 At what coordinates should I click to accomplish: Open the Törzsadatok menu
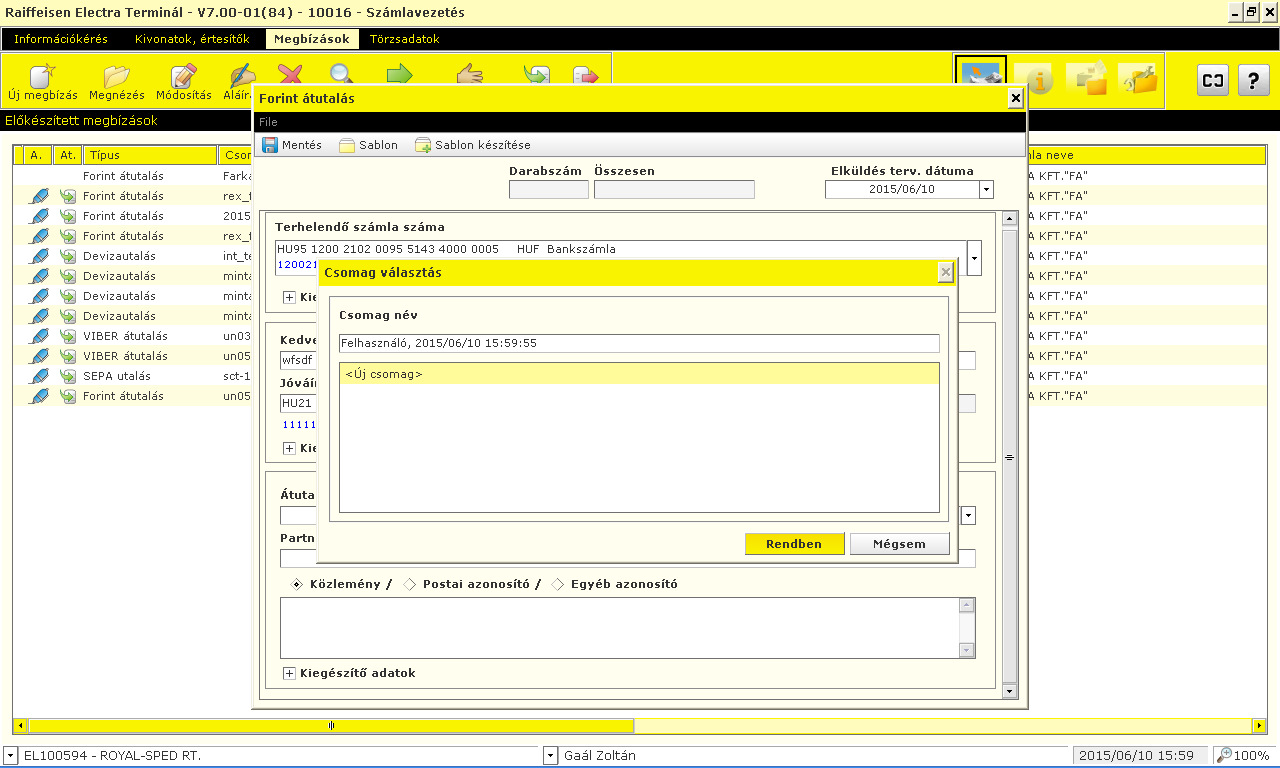[404, 39]
